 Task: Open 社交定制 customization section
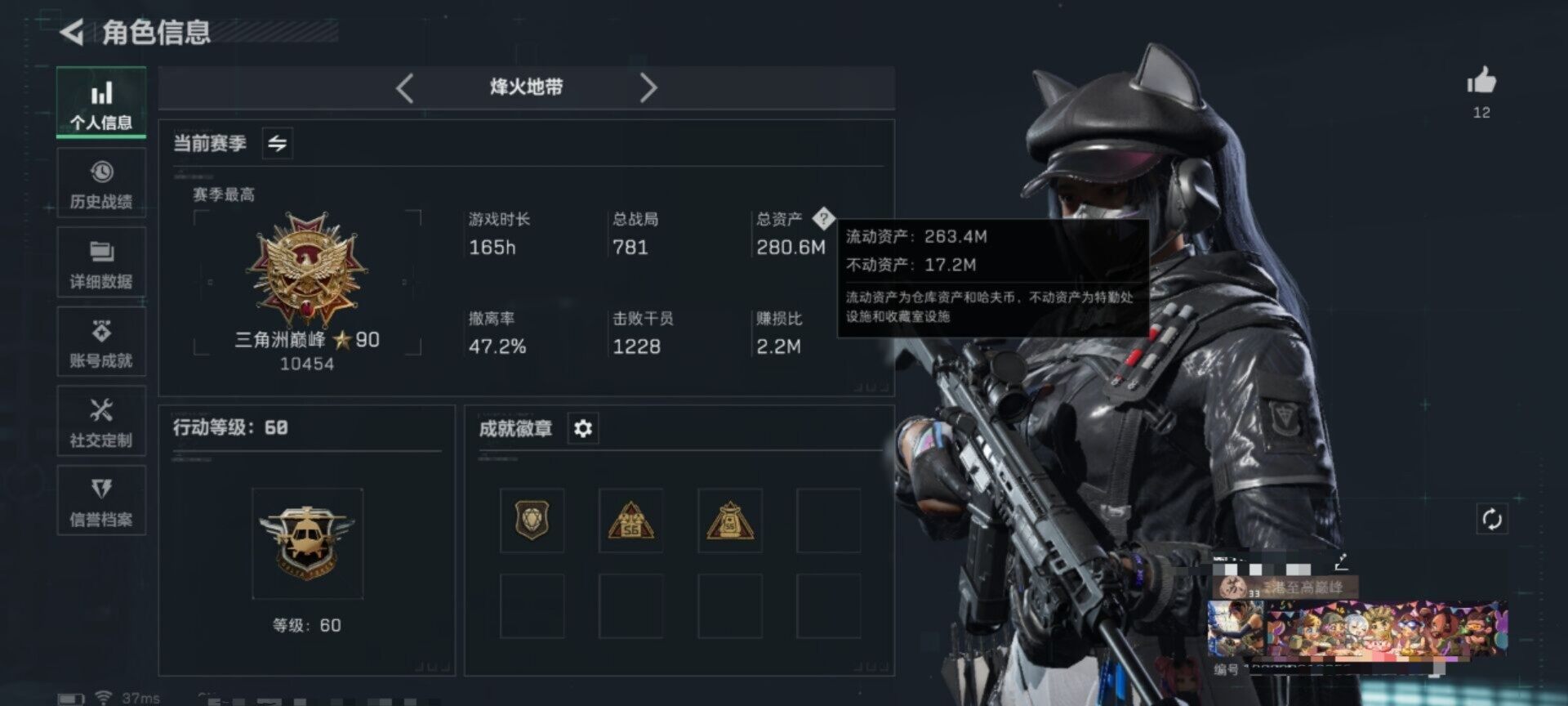[x=101, y=421]
